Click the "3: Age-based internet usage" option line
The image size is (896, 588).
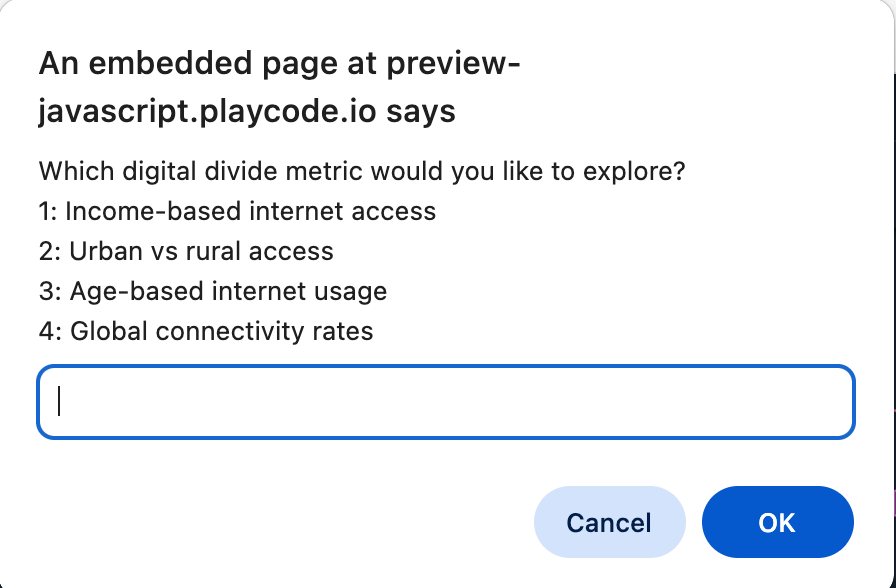pyautogui.click(x=213, y=291)
